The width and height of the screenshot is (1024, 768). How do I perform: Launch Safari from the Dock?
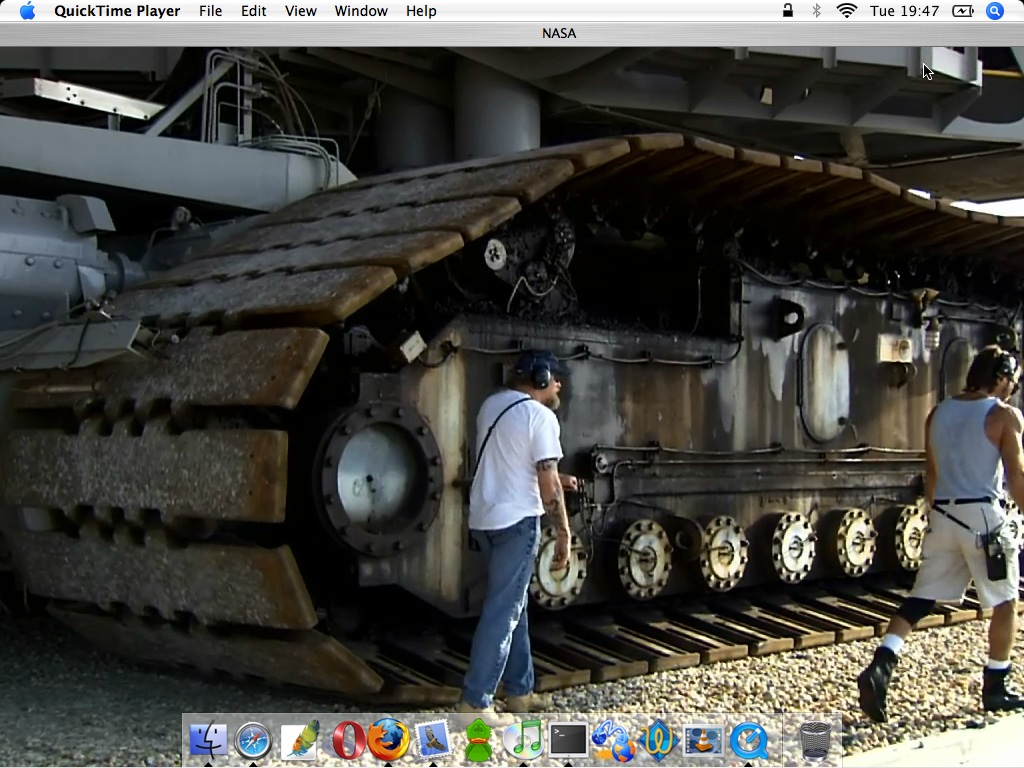(253, 741)
